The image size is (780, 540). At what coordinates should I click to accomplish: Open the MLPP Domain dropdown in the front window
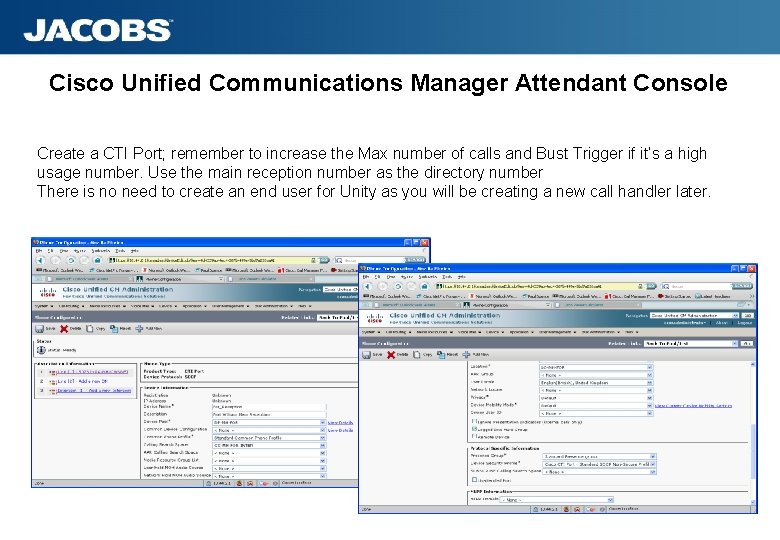coord(557,500)
